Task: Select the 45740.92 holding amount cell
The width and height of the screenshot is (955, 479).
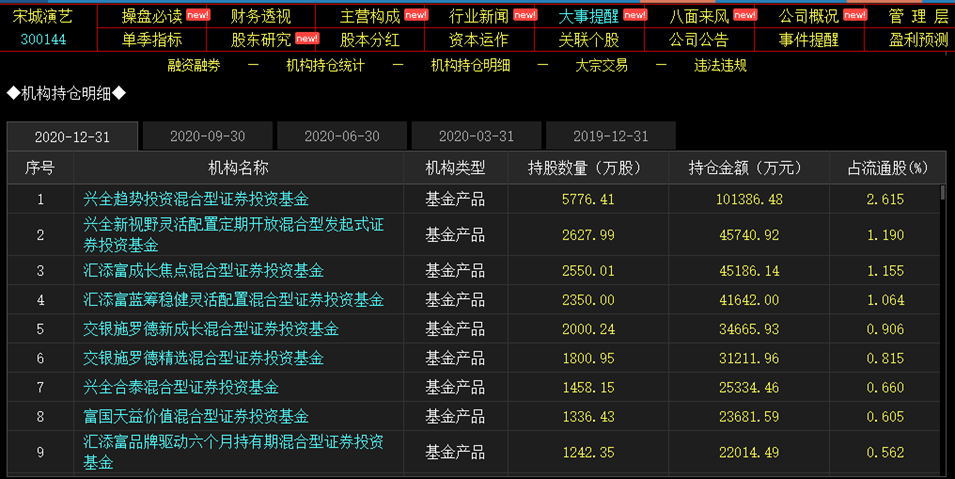Action: pos(749,235)
